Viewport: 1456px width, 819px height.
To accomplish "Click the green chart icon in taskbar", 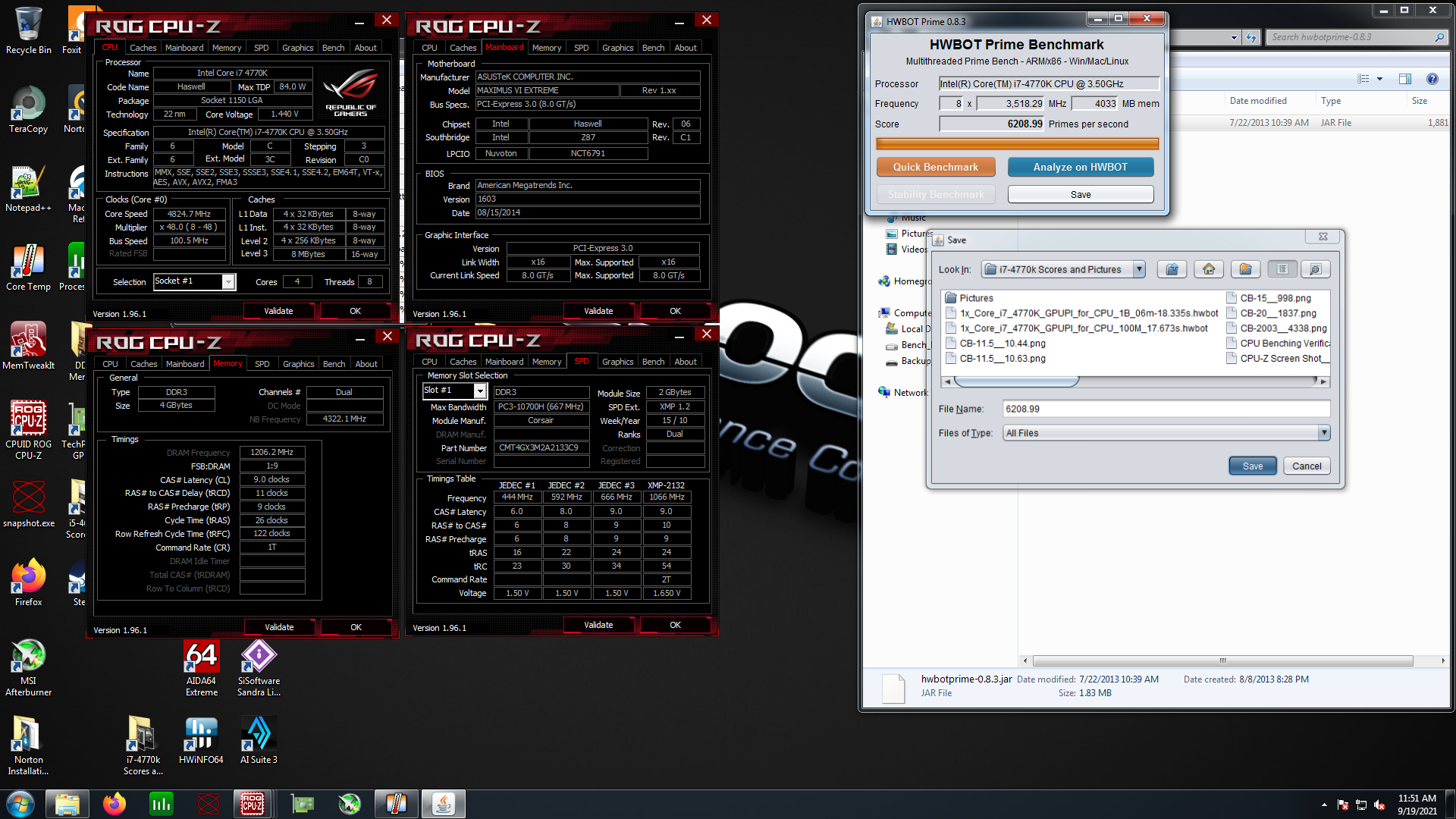I will tap(162, 804).
